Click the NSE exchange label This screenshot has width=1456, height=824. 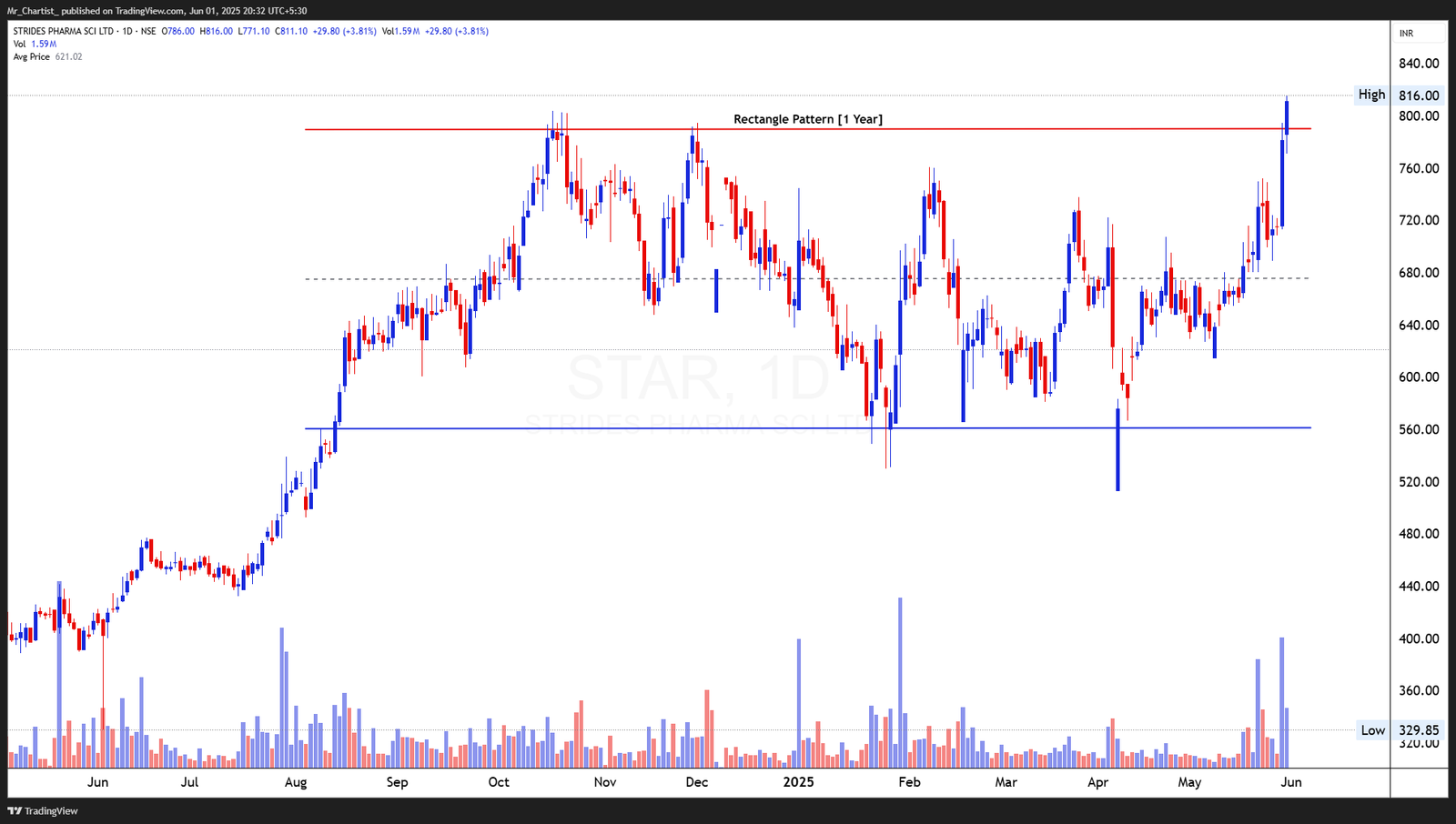point(149,30)
